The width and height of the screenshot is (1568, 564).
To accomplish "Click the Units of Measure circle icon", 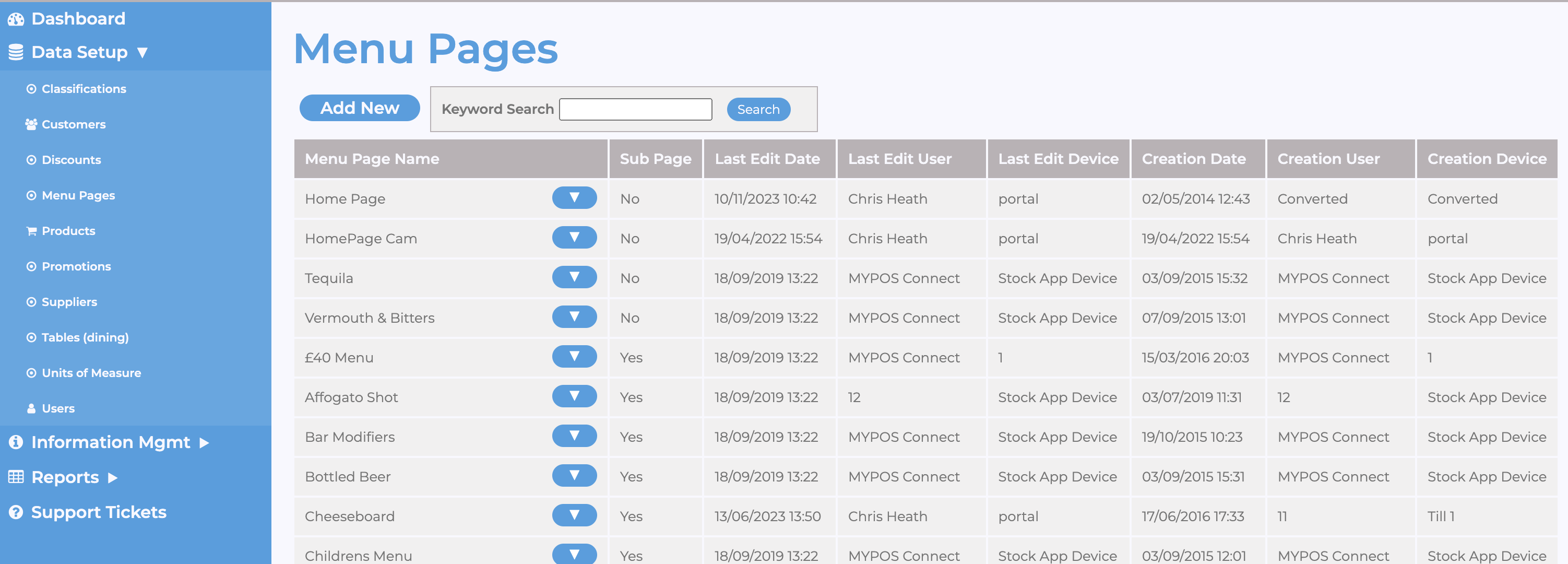I will click(x=31, y=373).
